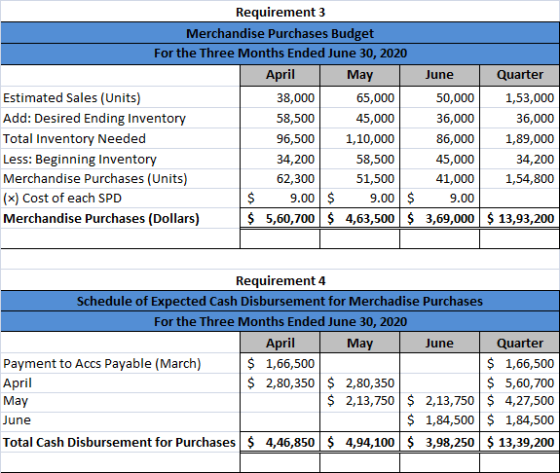The image size is (560, 473).
Task: Select Quarter payable payment cell $1,66,500
Action: (x=520, y=364)
